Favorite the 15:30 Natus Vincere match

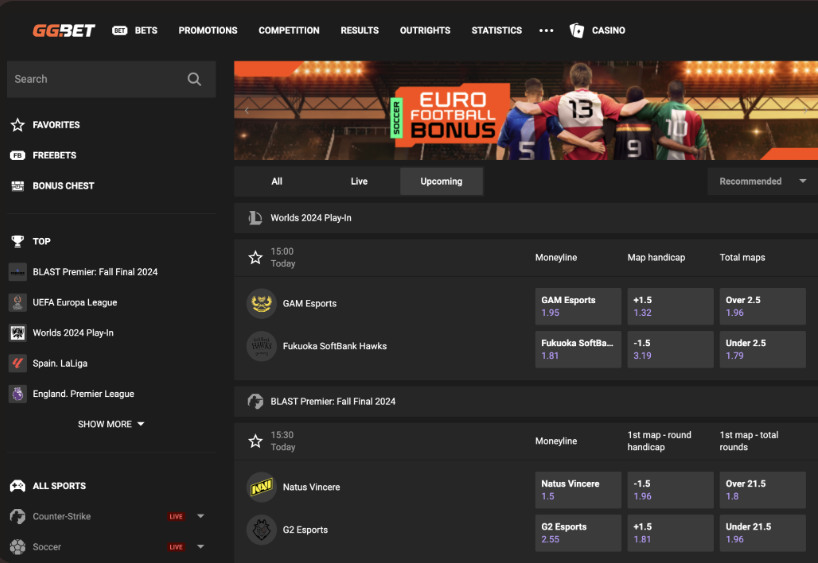point(255,441)
